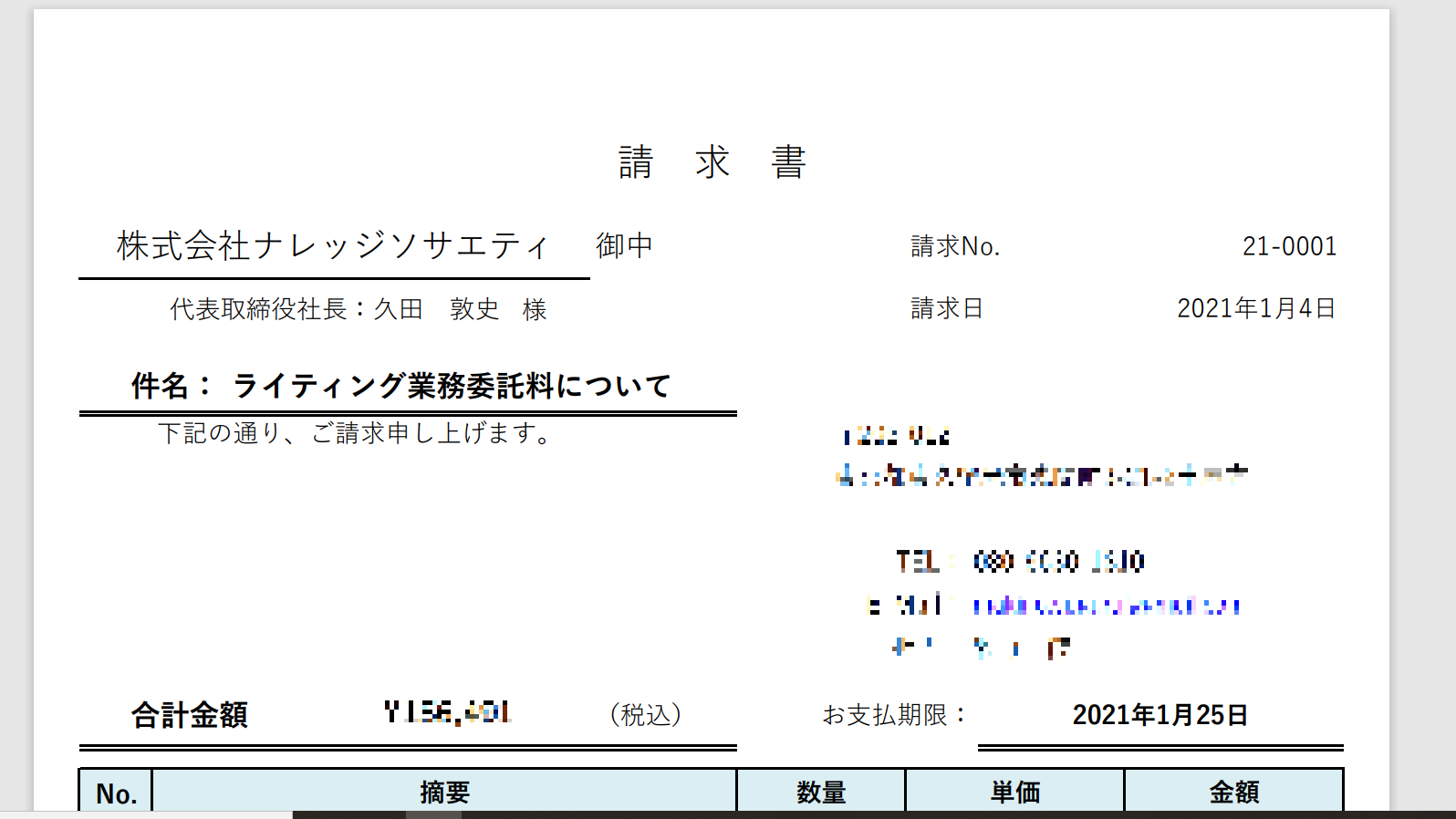Click the 請求No. label
Image resolution: width=1456 pixels, height=819 pixels.
point(955,246)
